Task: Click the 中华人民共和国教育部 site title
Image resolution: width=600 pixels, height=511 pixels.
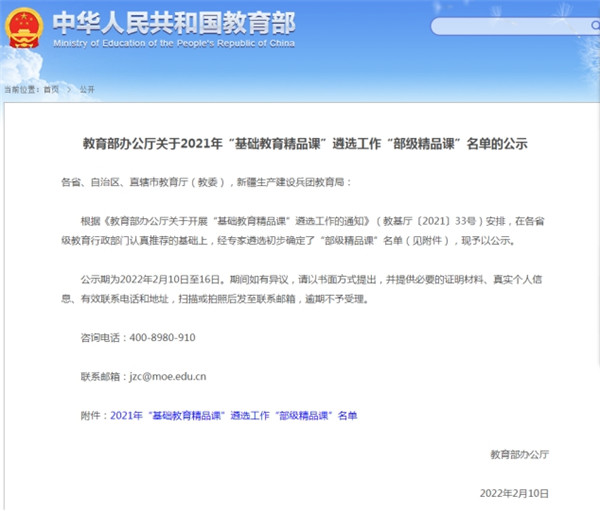Action: (174, 23)
